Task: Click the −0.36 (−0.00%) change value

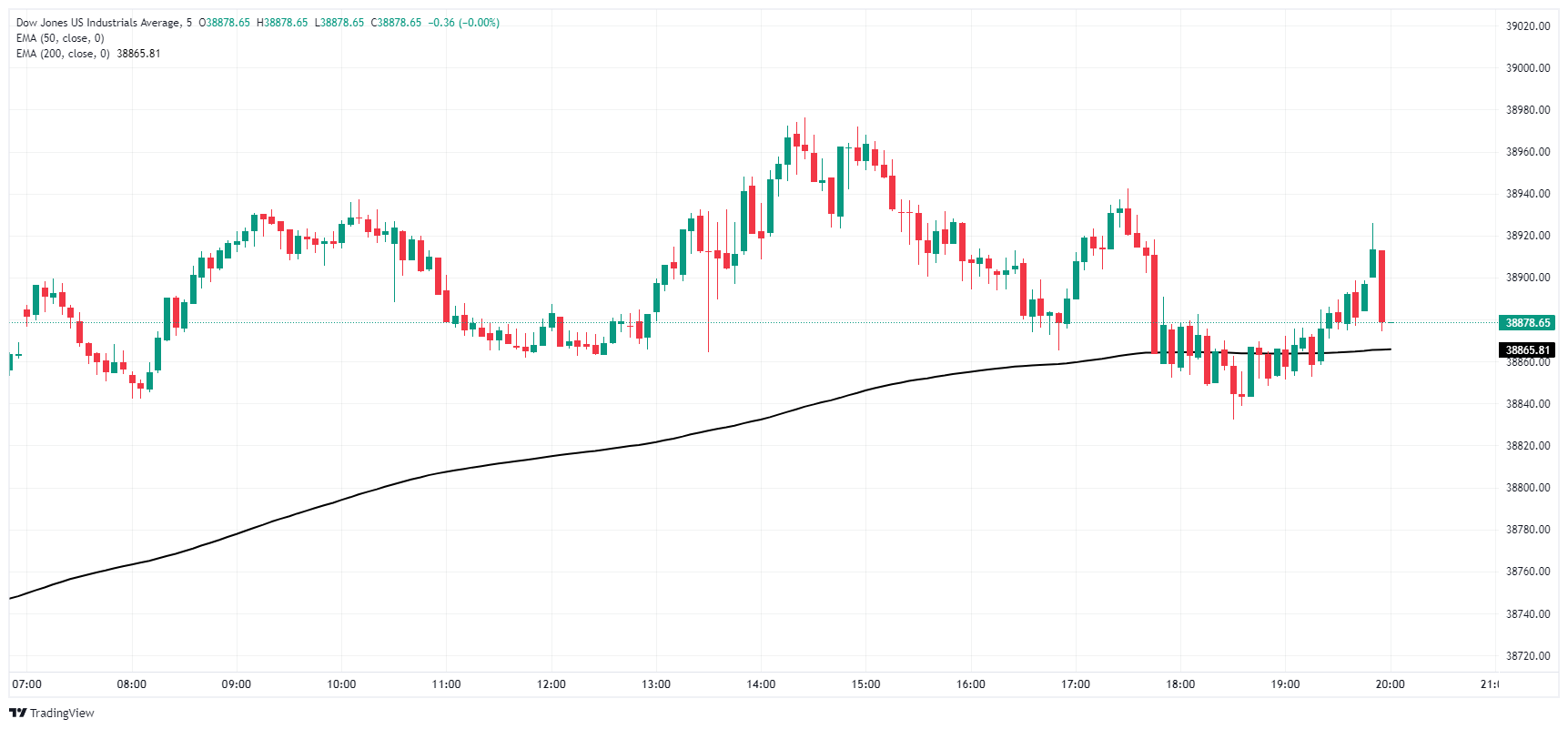Action: coord(464,23)
